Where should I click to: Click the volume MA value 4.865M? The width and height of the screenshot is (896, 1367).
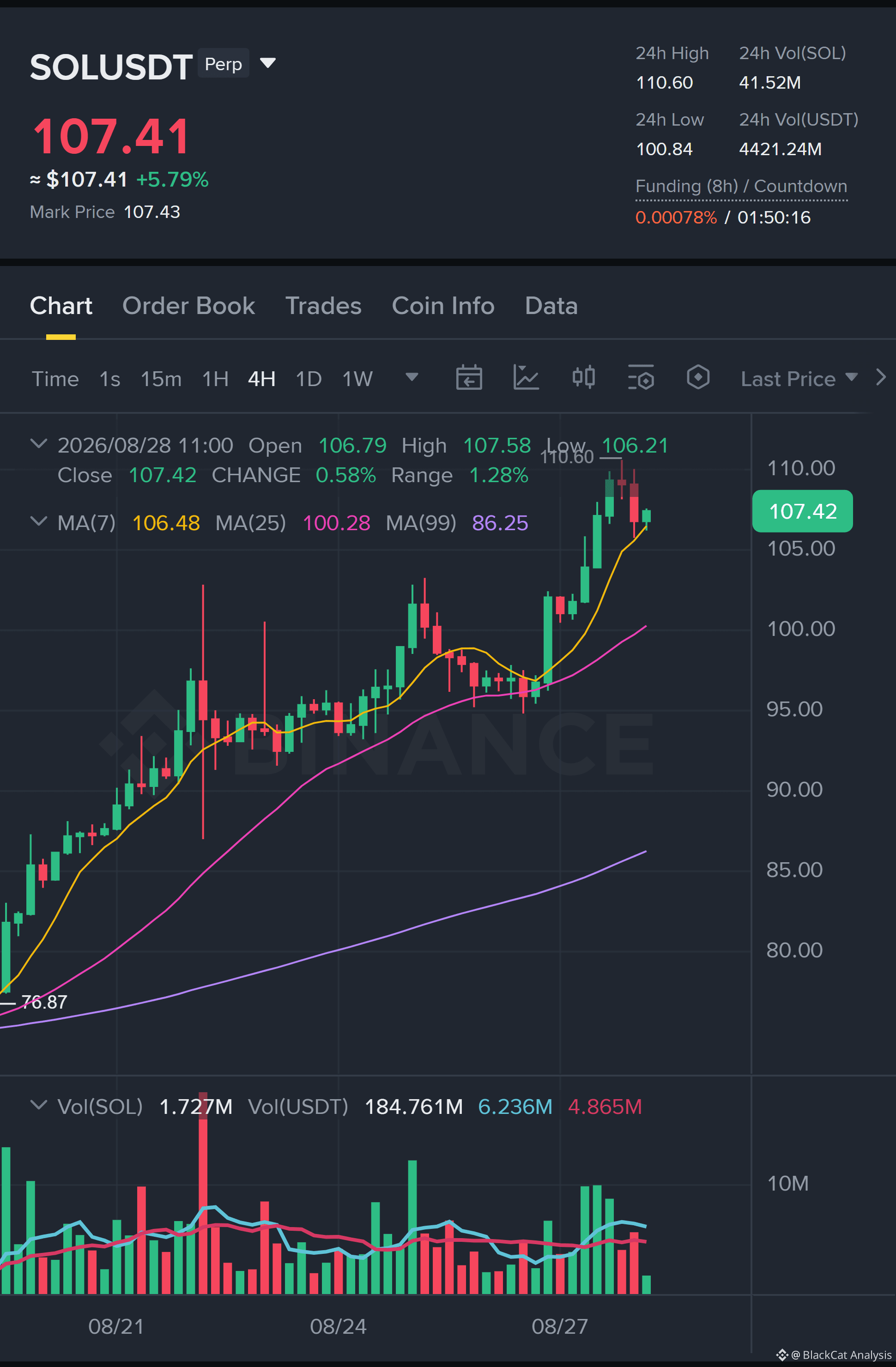[605, 1107]
